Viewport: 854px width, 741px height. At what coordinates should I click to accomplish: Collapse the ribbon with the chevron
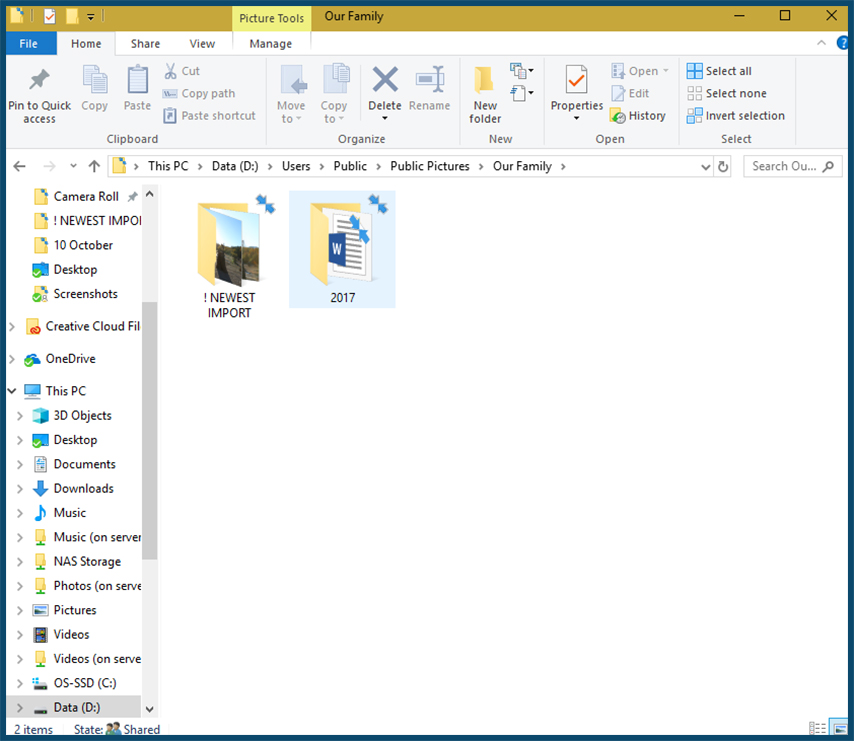point(821,43)
